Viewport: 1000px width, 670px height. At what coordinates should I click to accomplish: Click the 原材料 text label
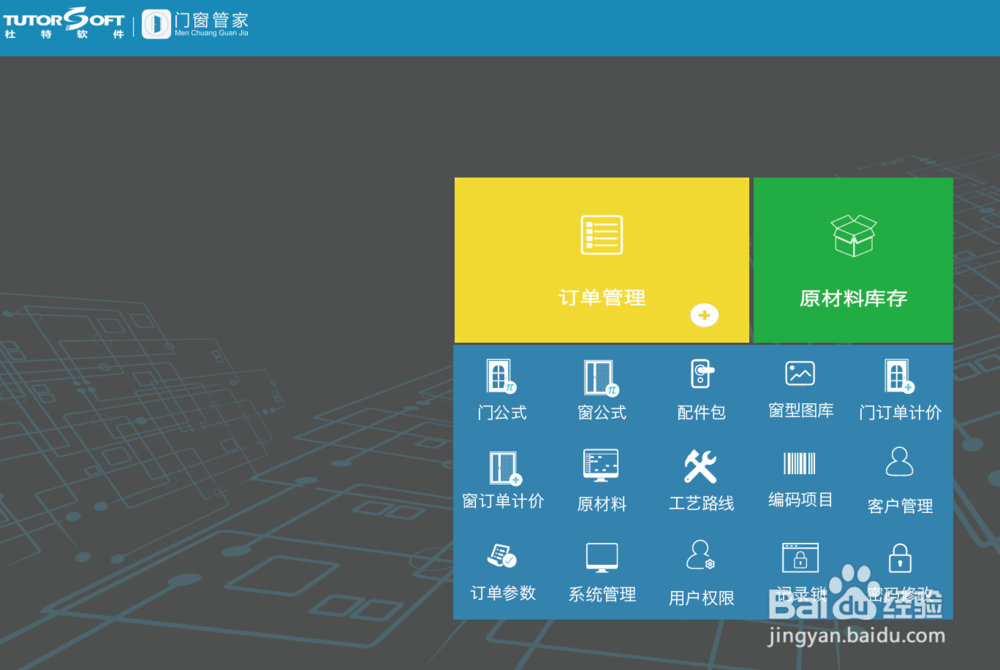pos(601,504)
